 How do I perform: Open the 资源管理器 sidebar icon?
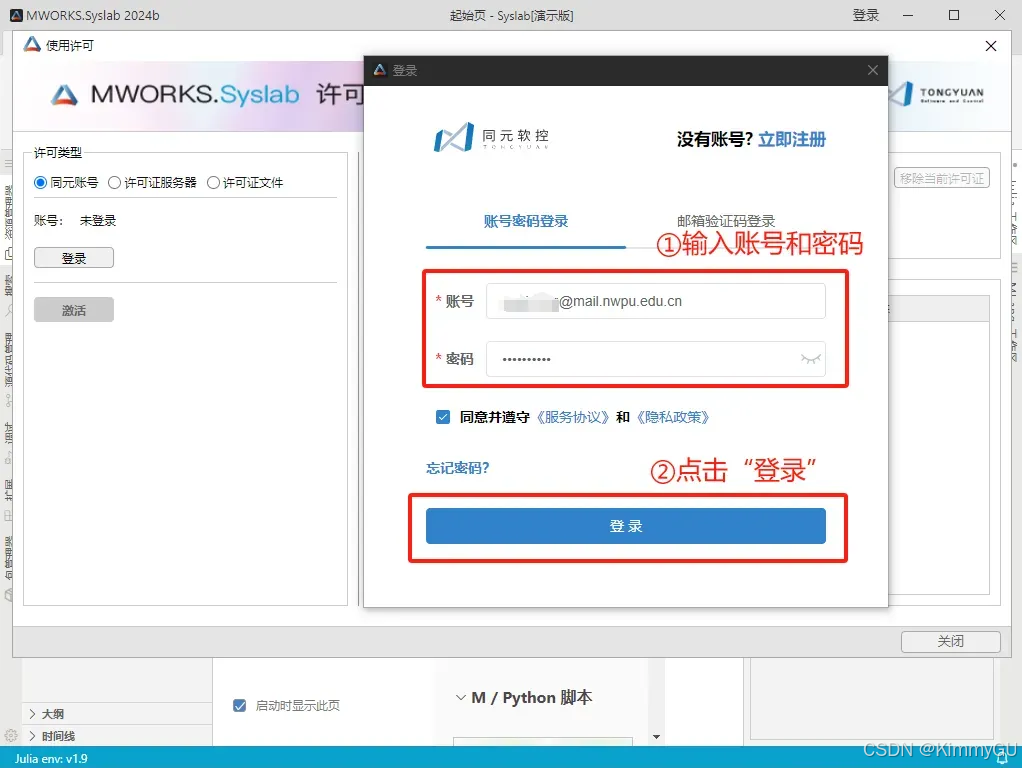point(8,254)
